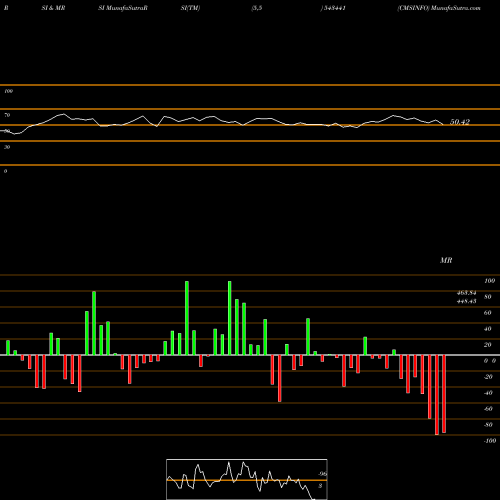Click the '-60' label on histogram axis
This screenshot has height=500, width=500.
pyautogui.click(x=488, y=409)
